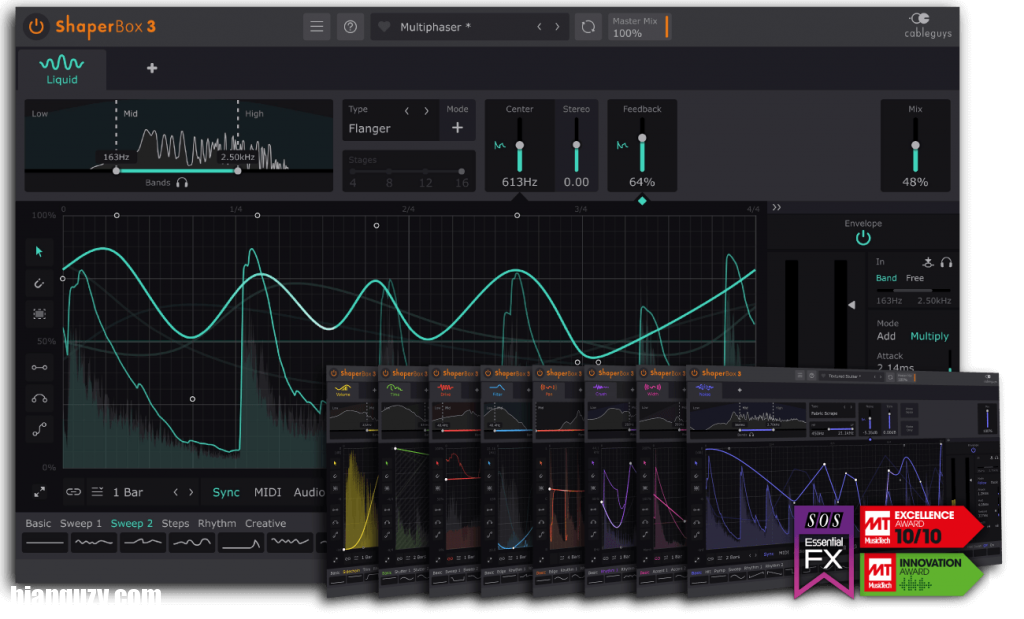
Task: Collapse the Envelope panel with double chevron
Action: 776,208
